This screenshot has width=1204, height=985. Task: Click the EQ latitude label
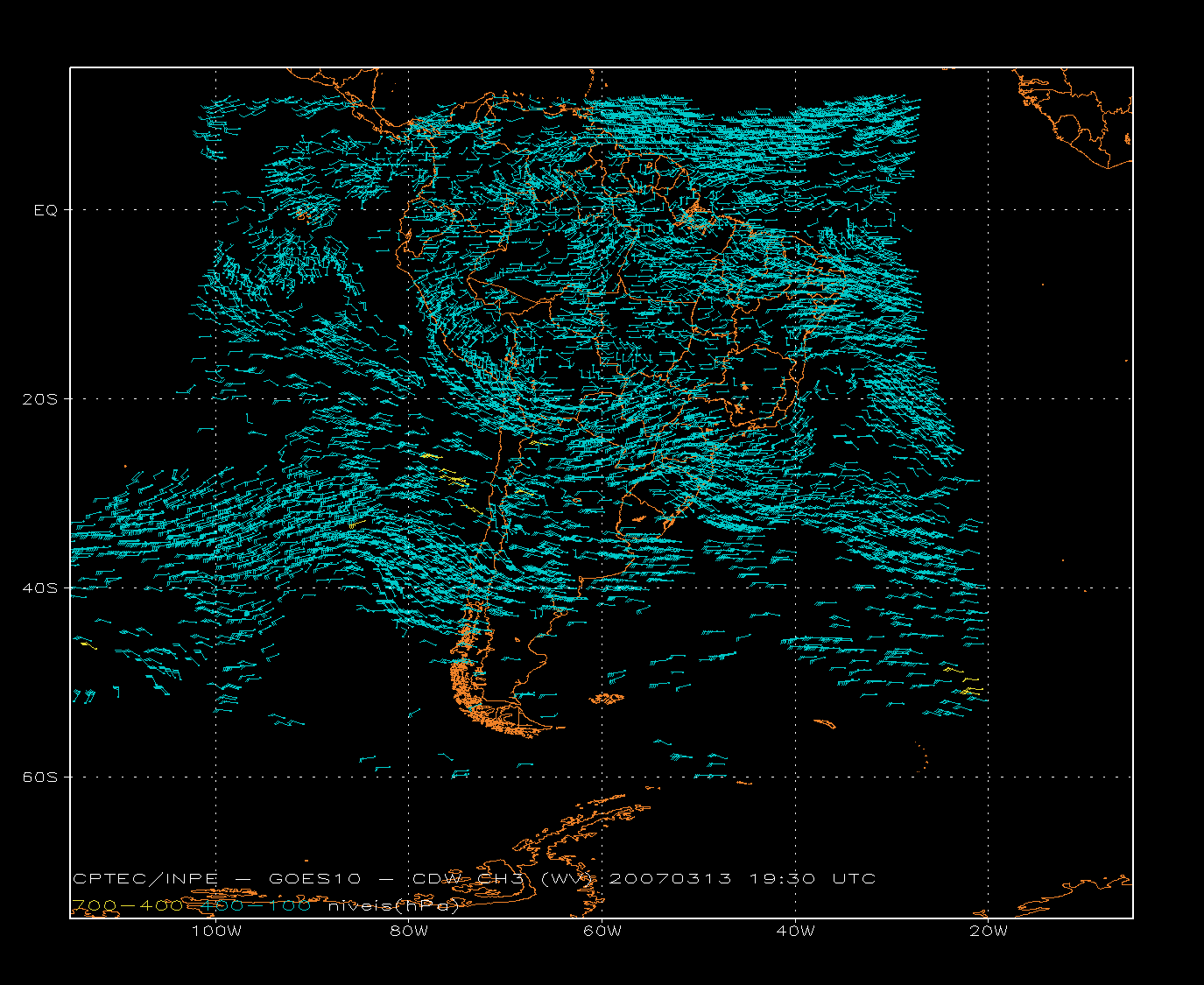pyautogui.click(x=46, y=210)
